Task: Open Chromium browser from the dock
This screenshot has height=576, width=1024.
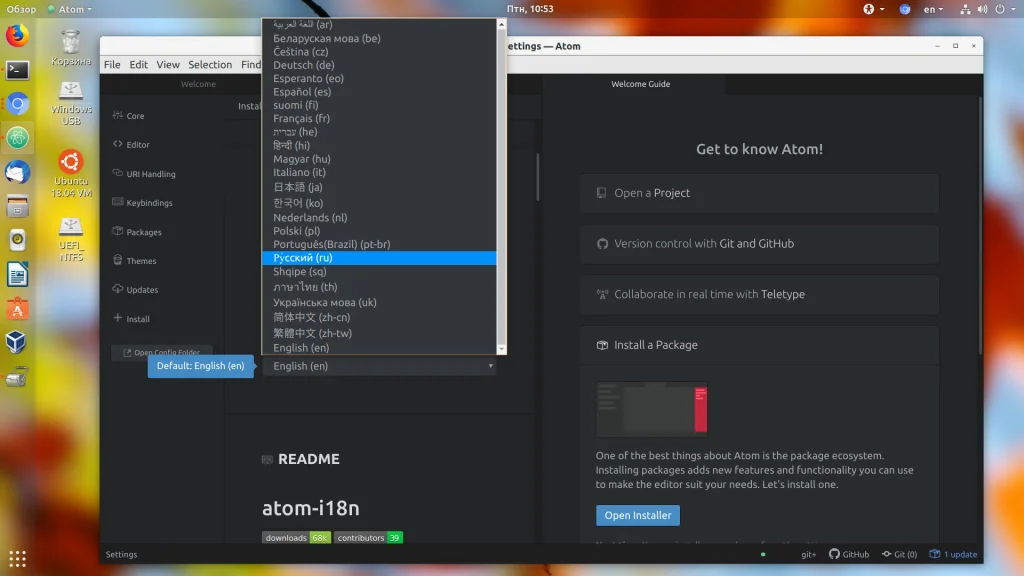Action: coord(18,104)
